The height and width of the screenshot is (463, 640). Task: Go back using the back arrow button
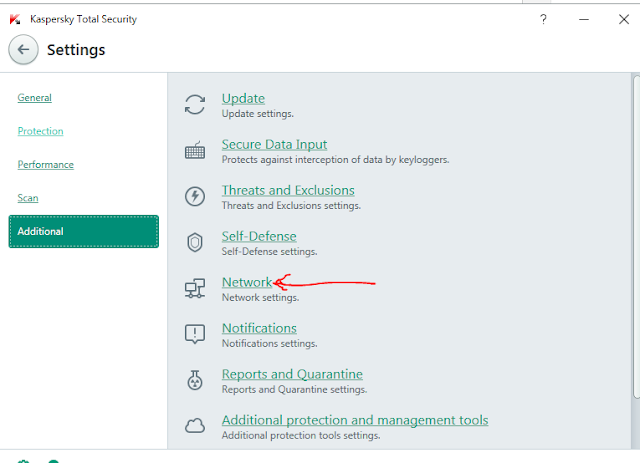coord(24,49)
